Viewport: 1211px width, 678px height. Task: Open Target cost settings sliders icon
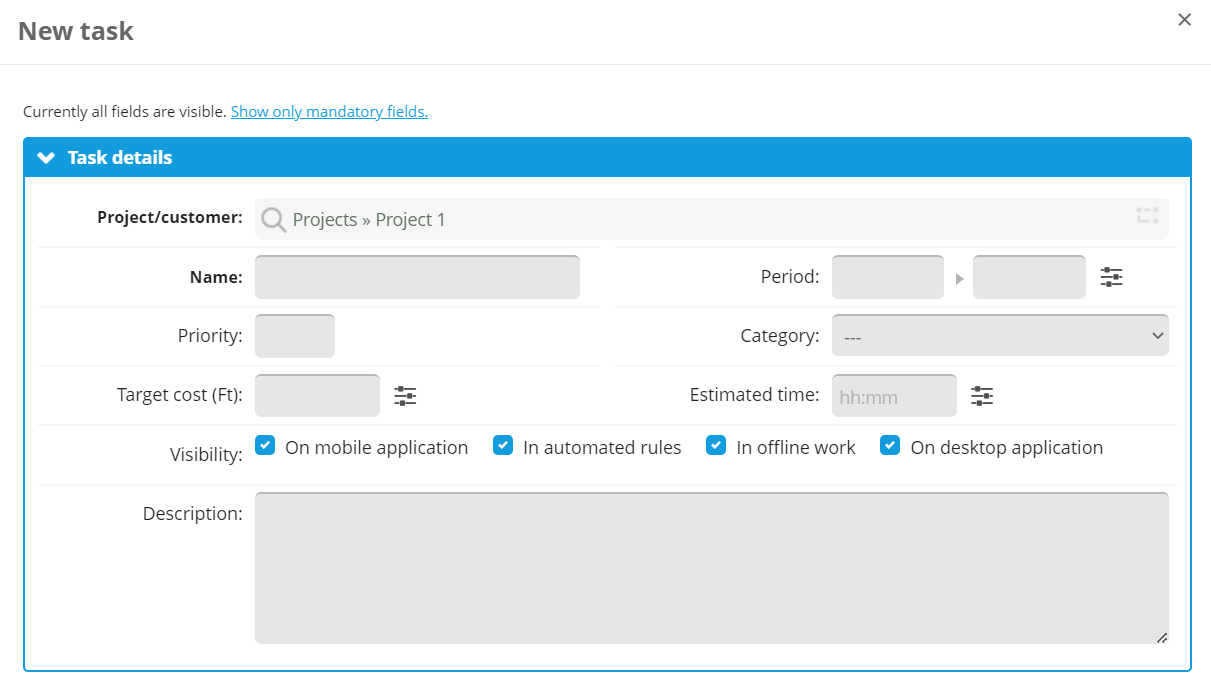(405, 396)
